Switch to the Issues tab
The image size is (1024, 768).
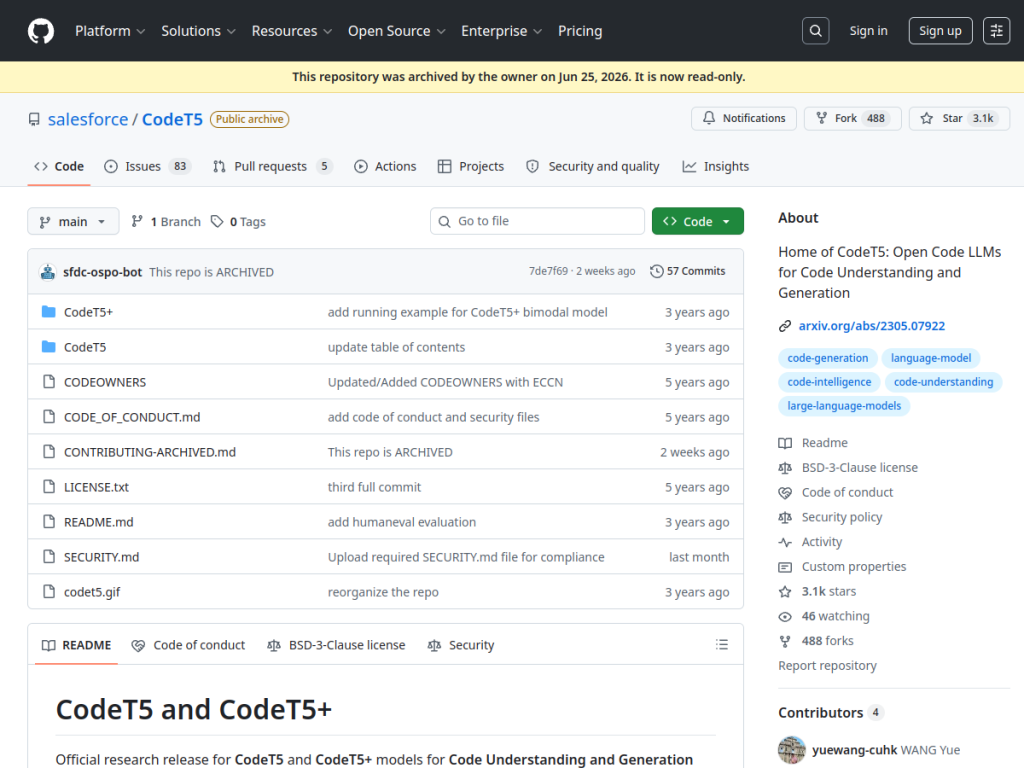148,167
